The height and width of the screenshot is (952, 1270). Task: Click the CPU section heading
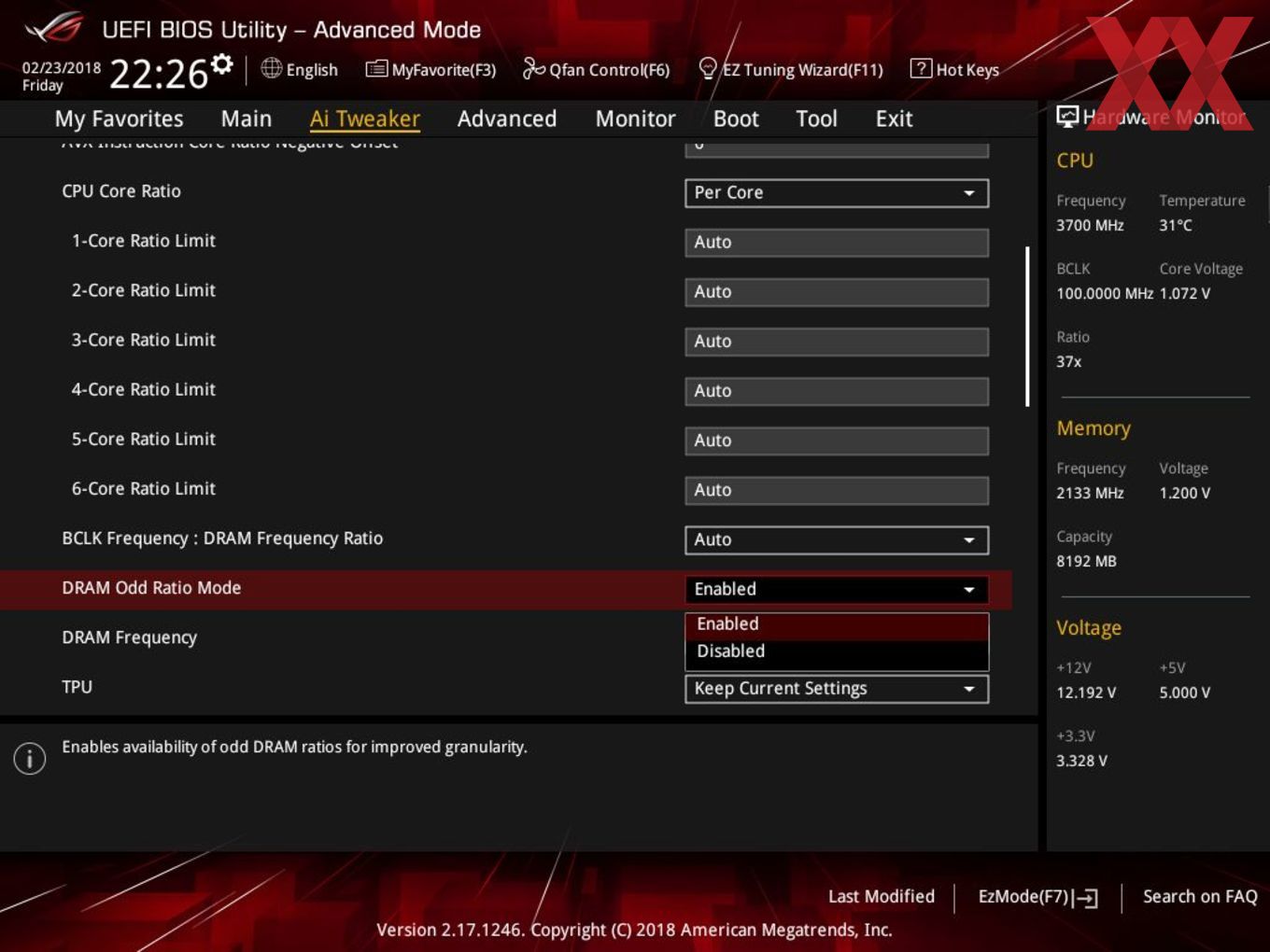pyautogui.click(x=1075, y=161)
